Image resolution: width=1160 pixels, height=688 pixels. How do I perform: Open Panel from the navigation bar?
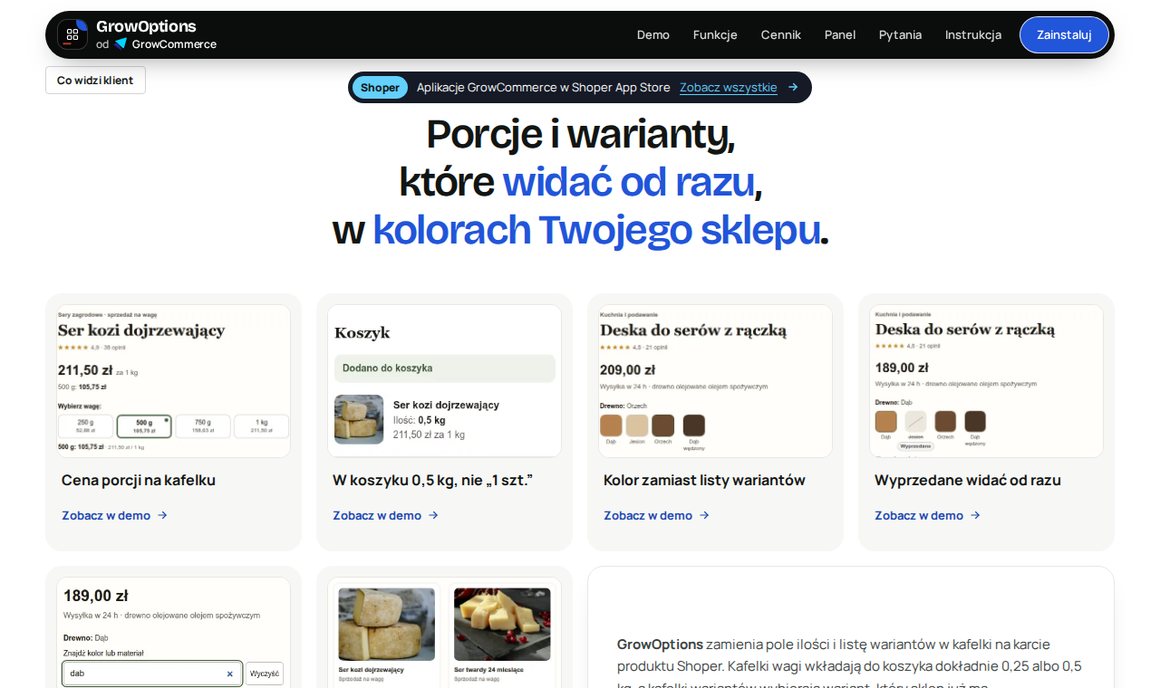840,35
